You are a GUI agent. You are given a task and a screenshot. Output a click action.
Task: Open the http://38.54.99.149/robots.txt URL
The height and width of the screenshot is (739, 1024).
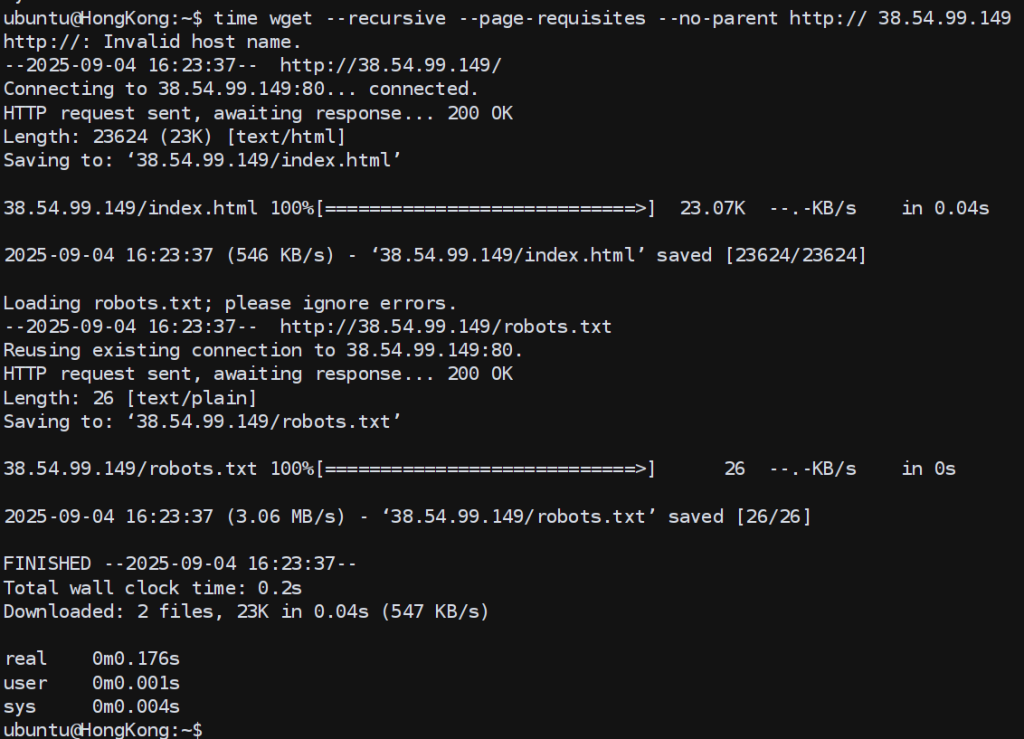(445, 327)
